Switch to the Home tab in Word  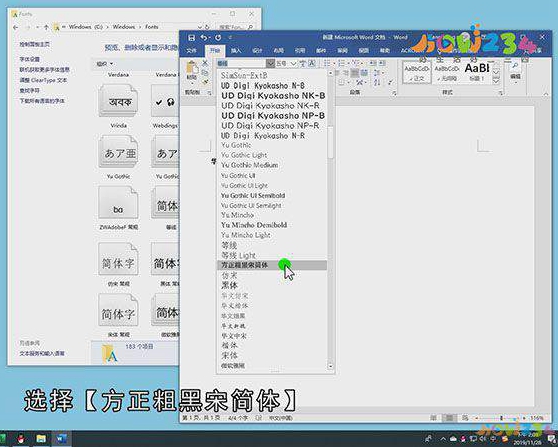(x=215, y=51)
